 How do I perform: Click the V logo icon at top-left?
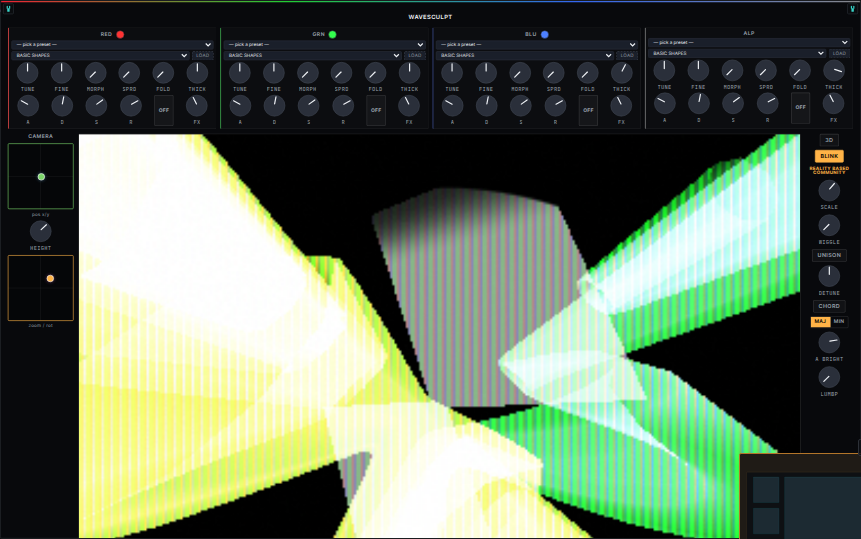click(x=8, y=9)
